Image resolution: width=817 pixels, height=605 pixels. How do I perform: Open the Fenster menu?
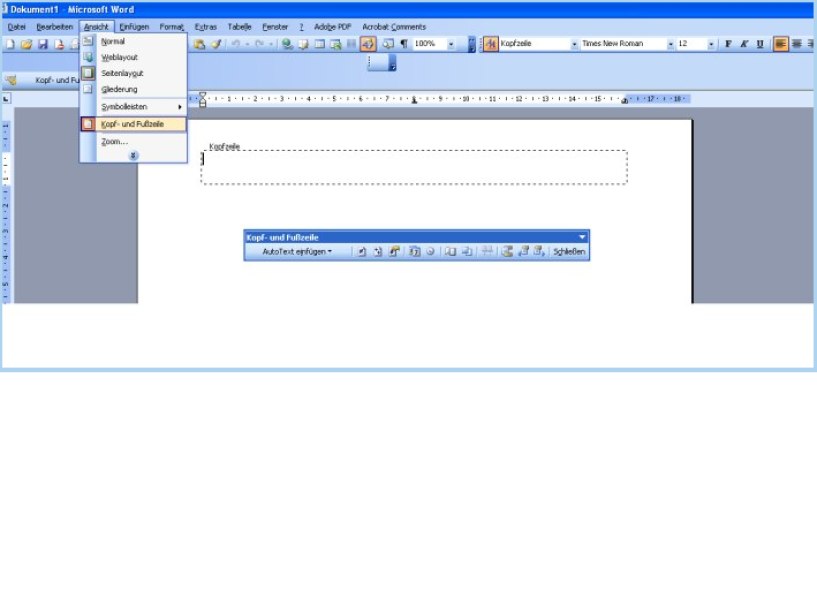(275, 27)
